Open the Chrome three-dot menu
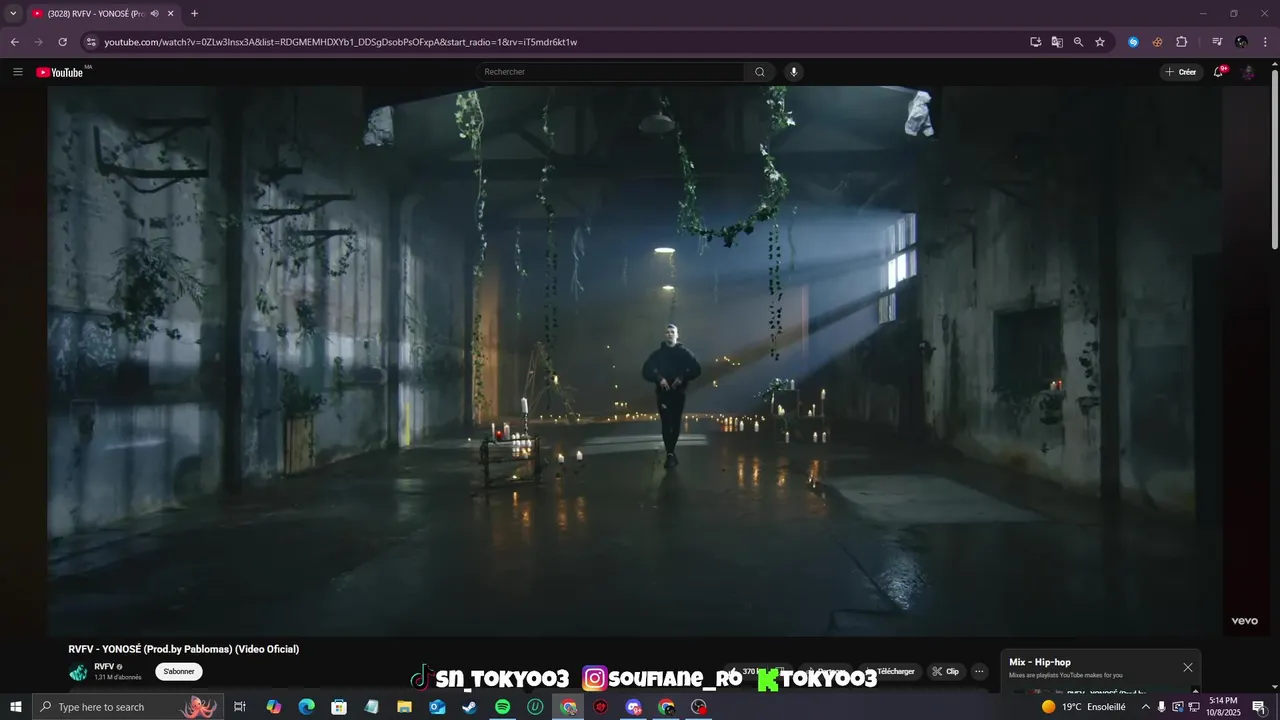The image size is (1280, 720). (x=1265, y=42)
